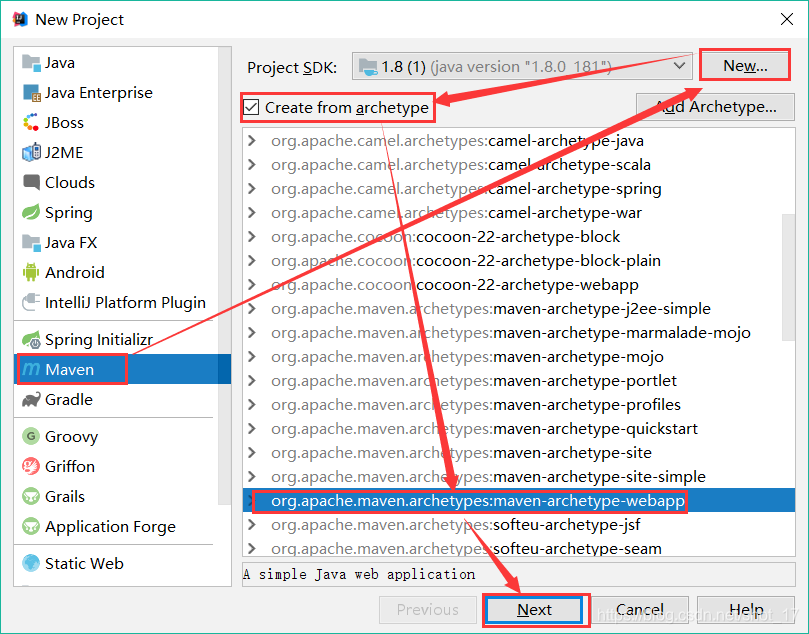Click the Groovy G icon
This screenshot has height=634, width=809.
(31, 436)
